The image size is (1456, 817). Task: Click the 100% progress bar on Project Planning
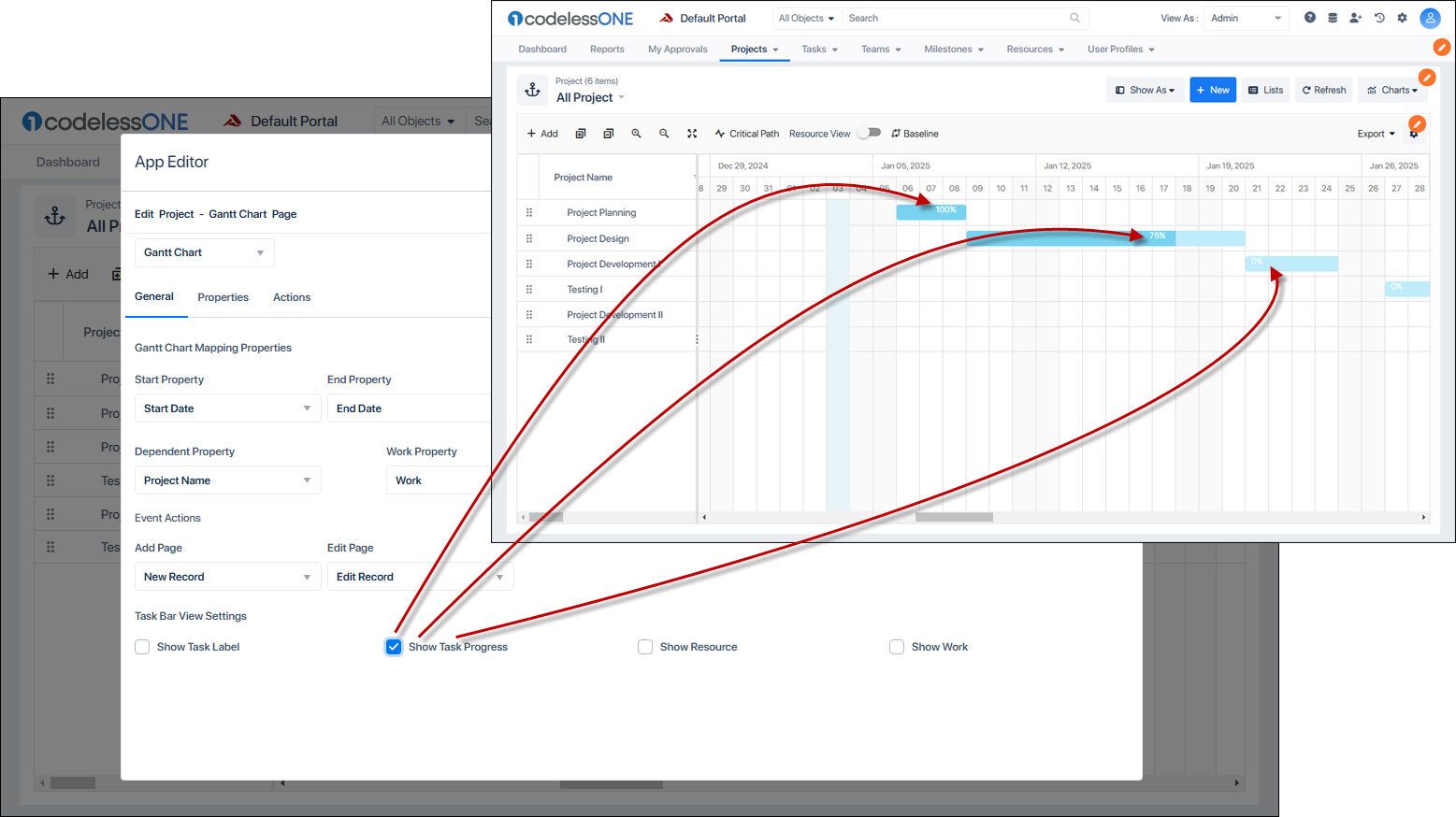pos(931,211)
